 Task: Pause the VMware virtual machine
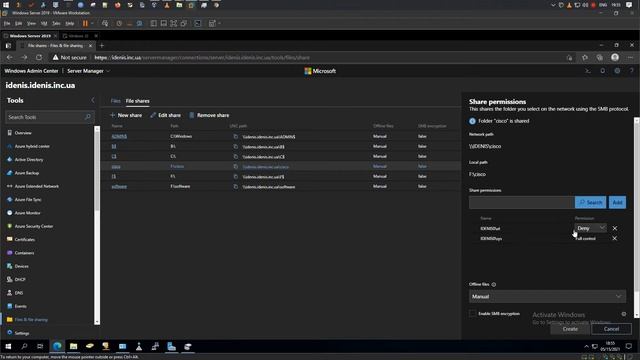pyautogui.click(x=85, y=24)
